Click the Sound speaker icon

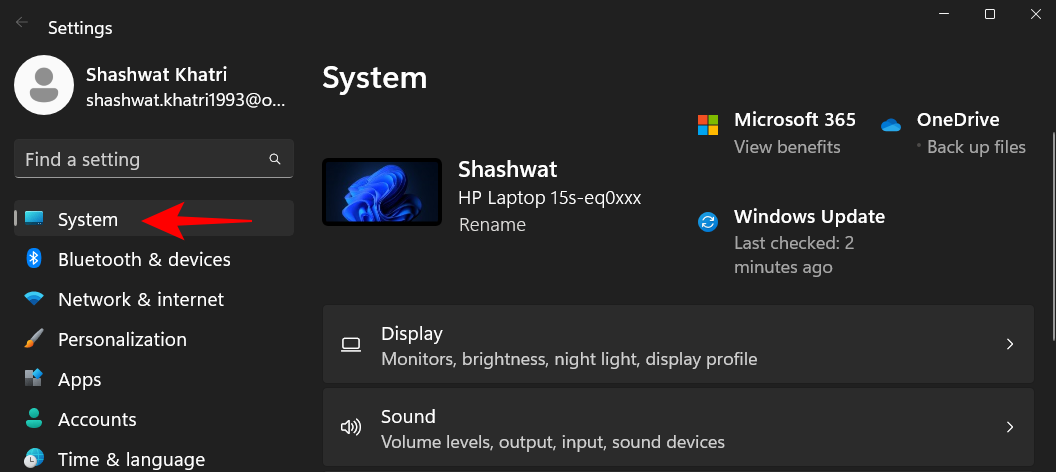point(350,427)
